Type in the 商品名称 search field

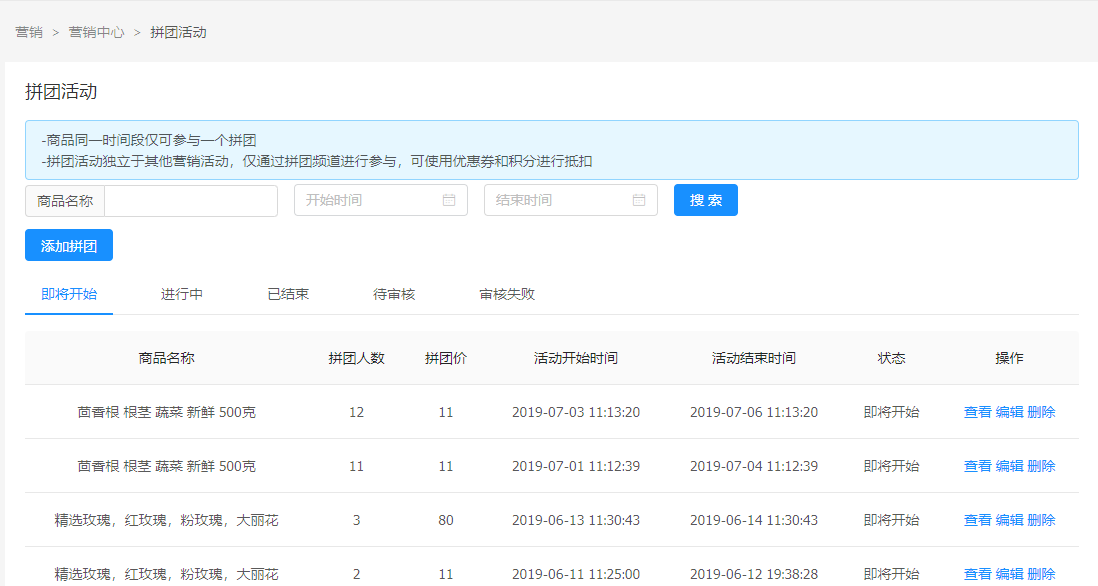point(191,201)
